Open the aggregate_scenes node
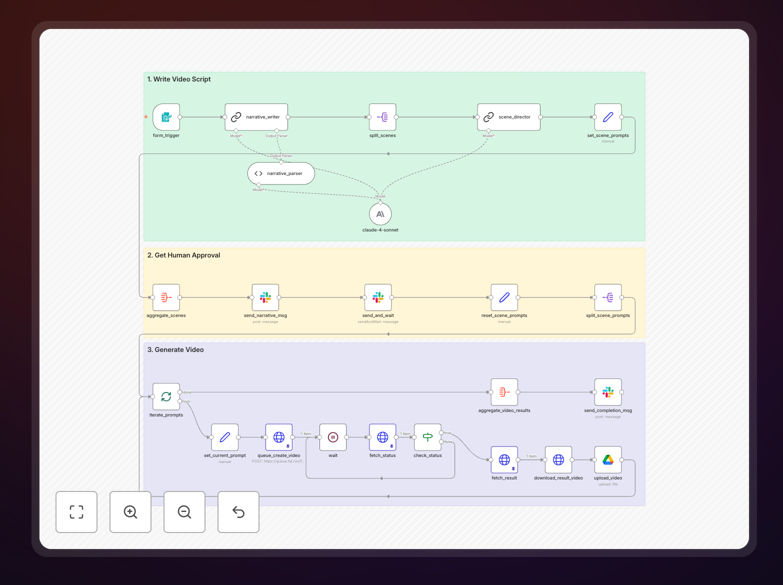Viewport: 783px width, 585px height. pyautogui.click(x=166, y=297)
